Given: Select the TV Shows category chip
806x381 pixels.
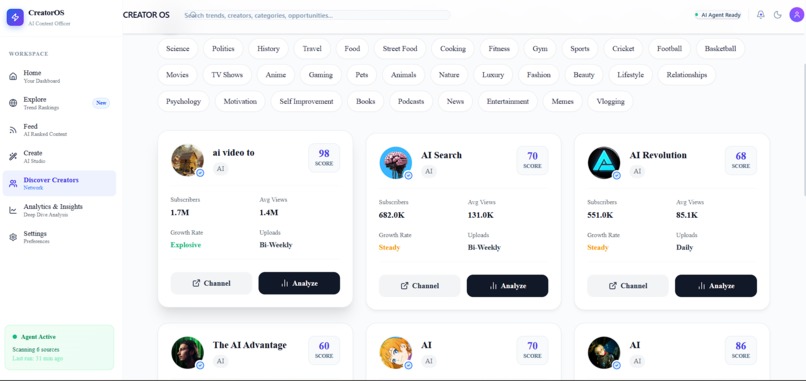Looking at the screenshot, I should [227, 75].
